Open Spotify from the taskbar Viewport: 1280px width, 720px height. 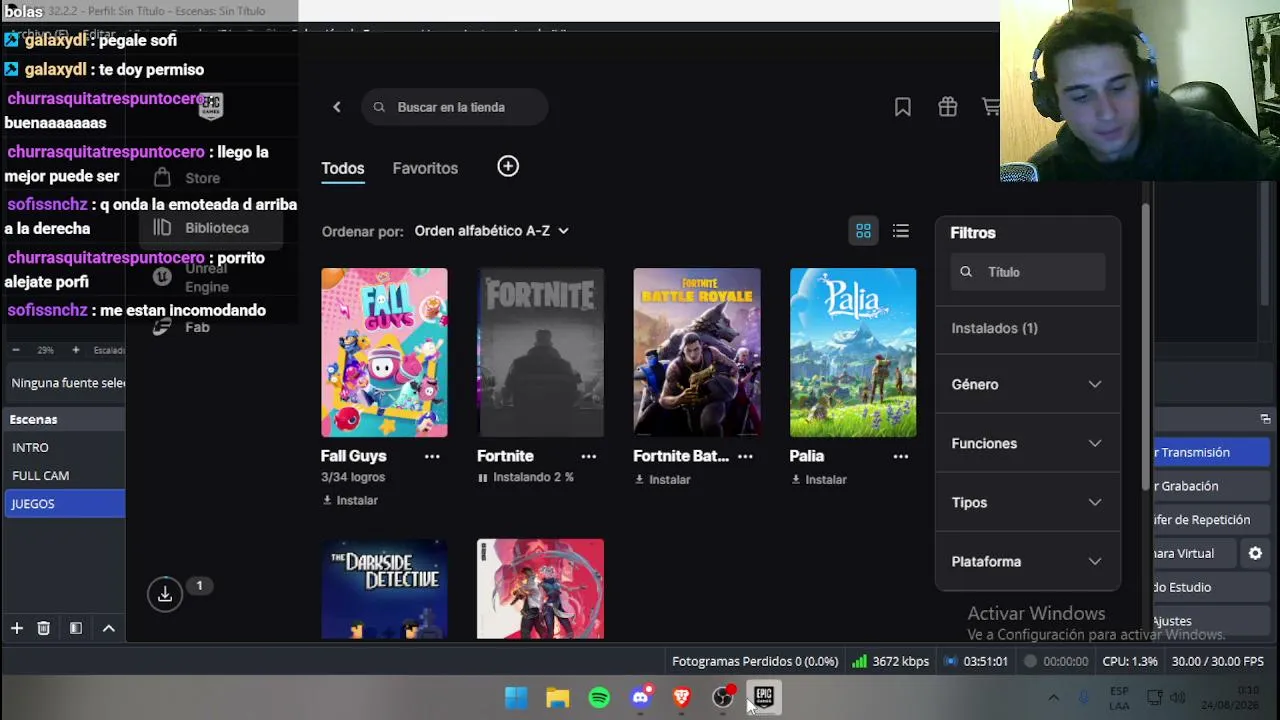pyautogui.click(x=599, y=697)
